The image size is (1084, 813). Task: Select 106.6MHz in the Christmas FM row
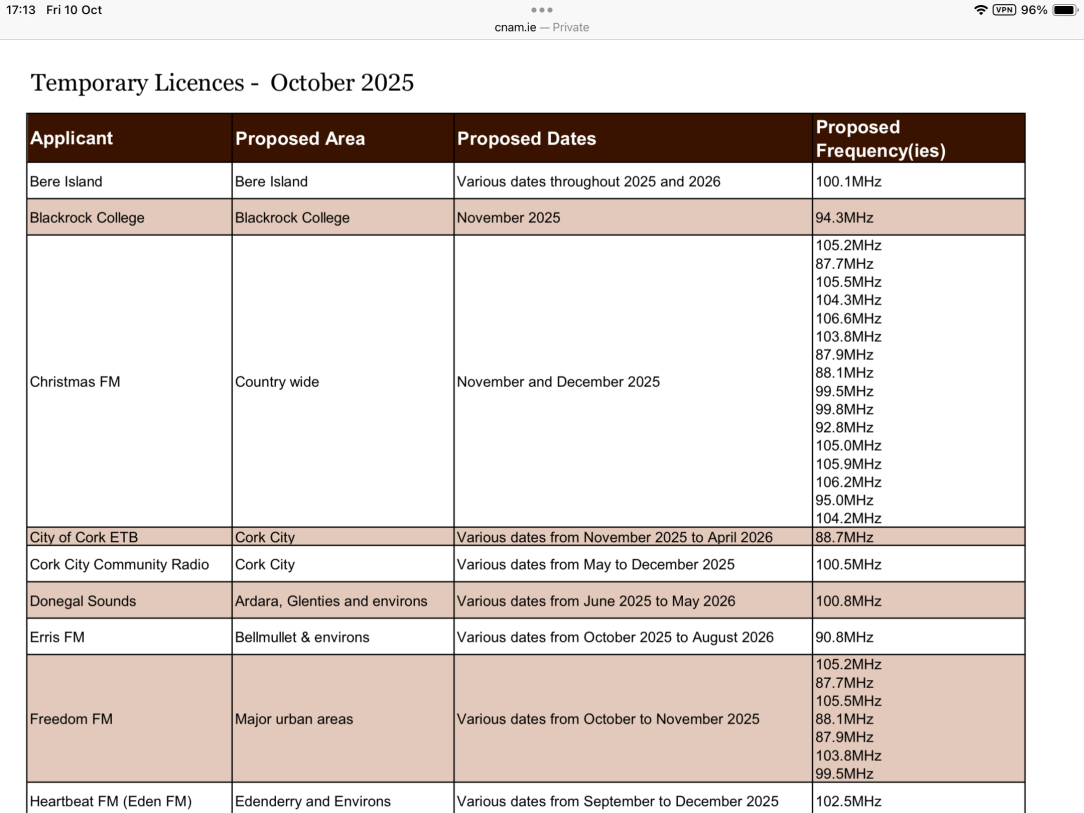coord(848,319)
